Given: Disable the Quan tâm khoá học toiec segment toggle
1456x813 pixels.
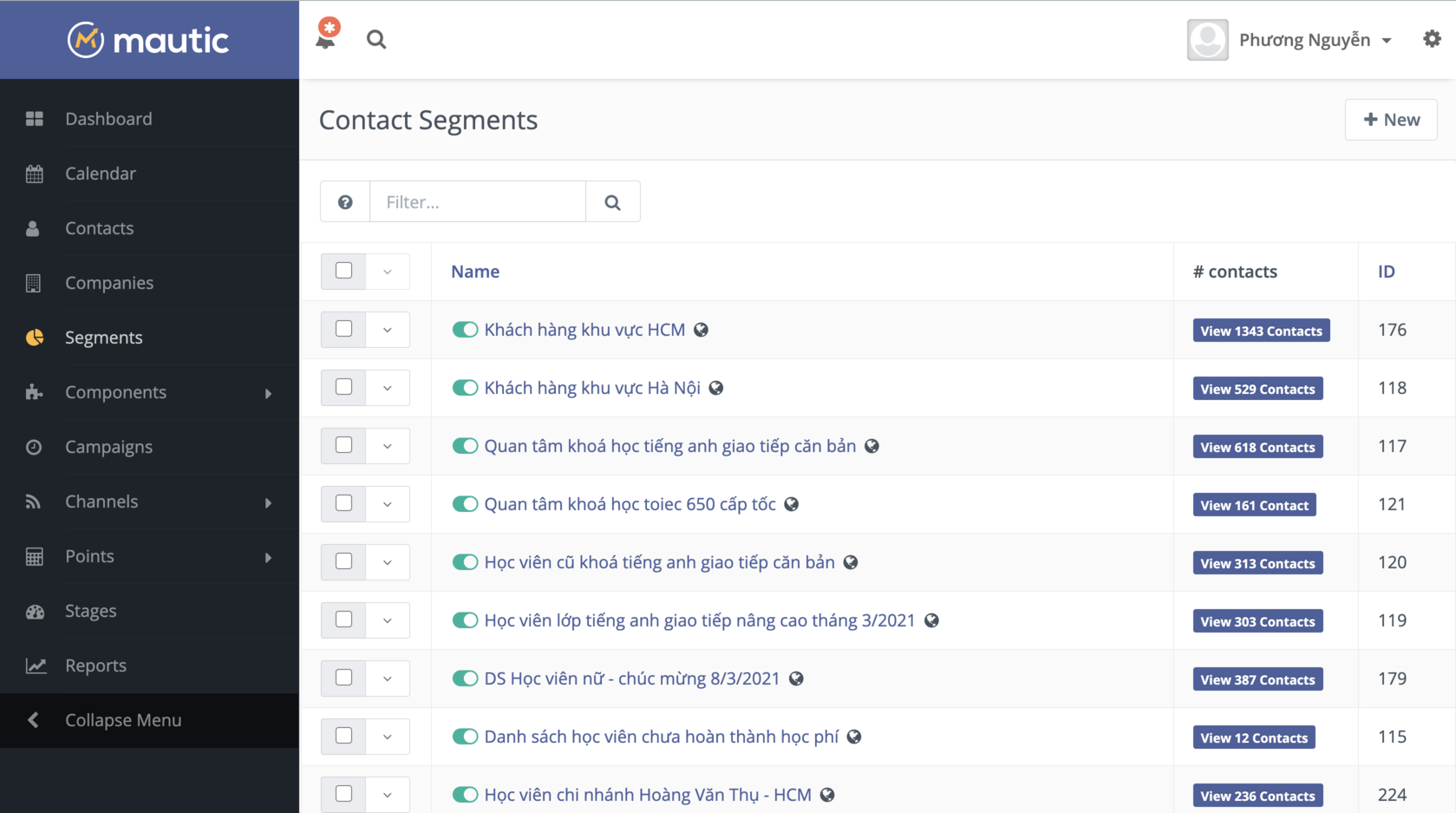Looking at the screenshot, I should [x=465, y=504].
